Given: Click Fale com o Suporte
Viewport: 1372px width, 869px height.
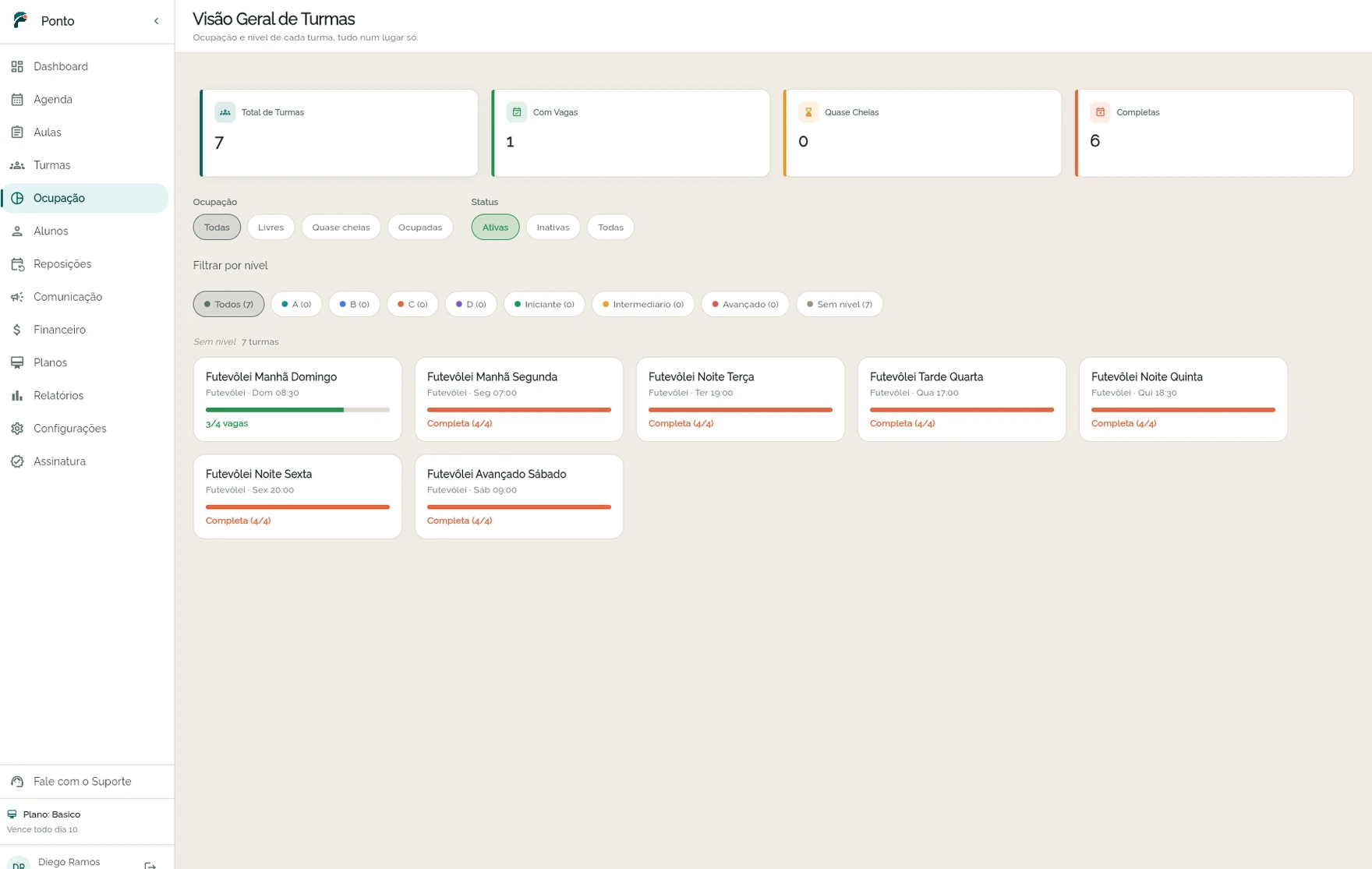Looking at the screenshot, I should [87, 782].
